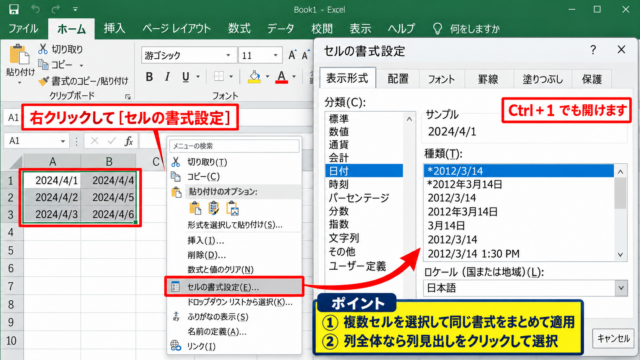Open the ファイル tab
The width and height of the screenshot is (640, 360).
tap(23, 29)
